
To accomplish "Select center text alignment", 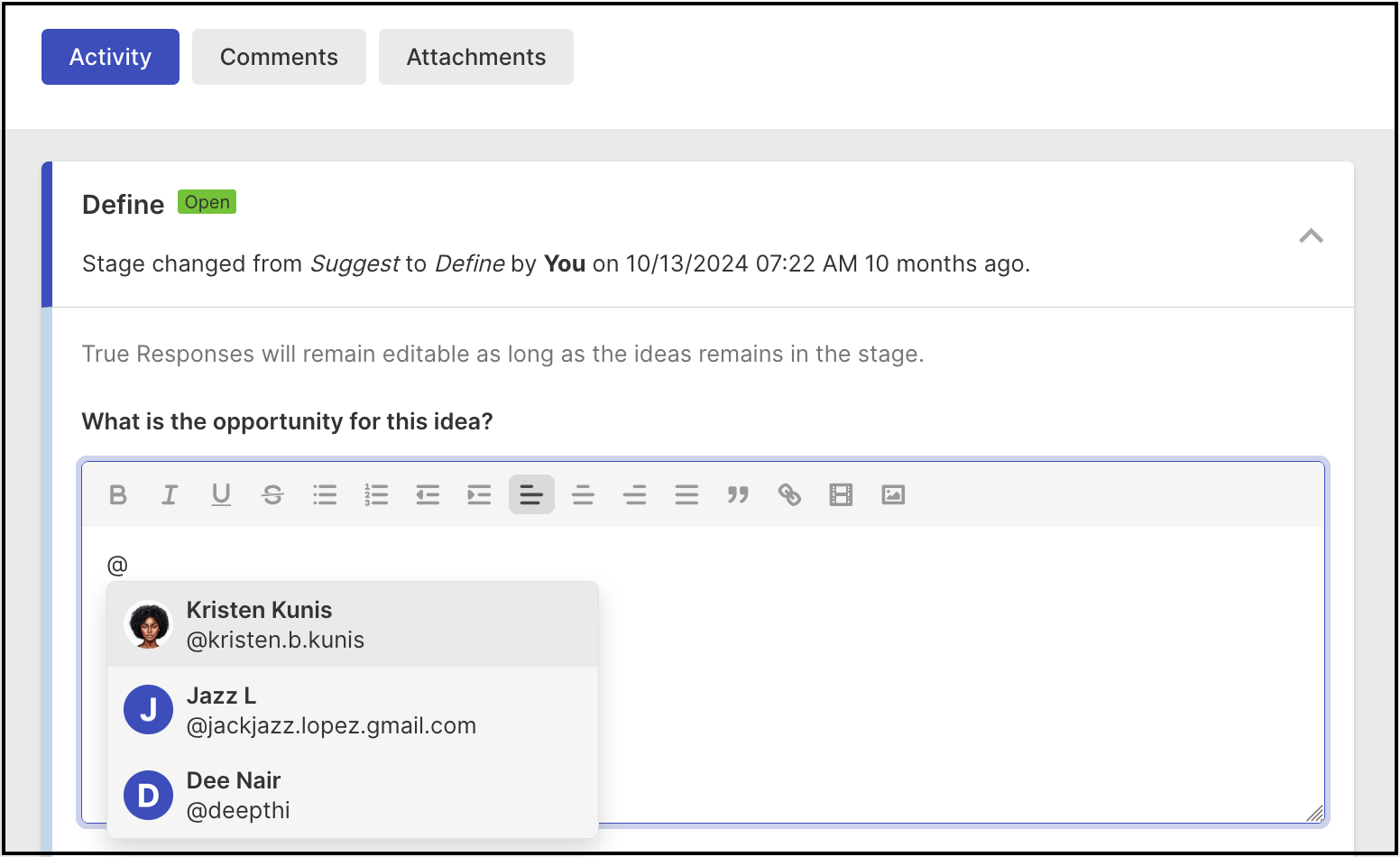I will pyautogui.click(x=583, y=494).
